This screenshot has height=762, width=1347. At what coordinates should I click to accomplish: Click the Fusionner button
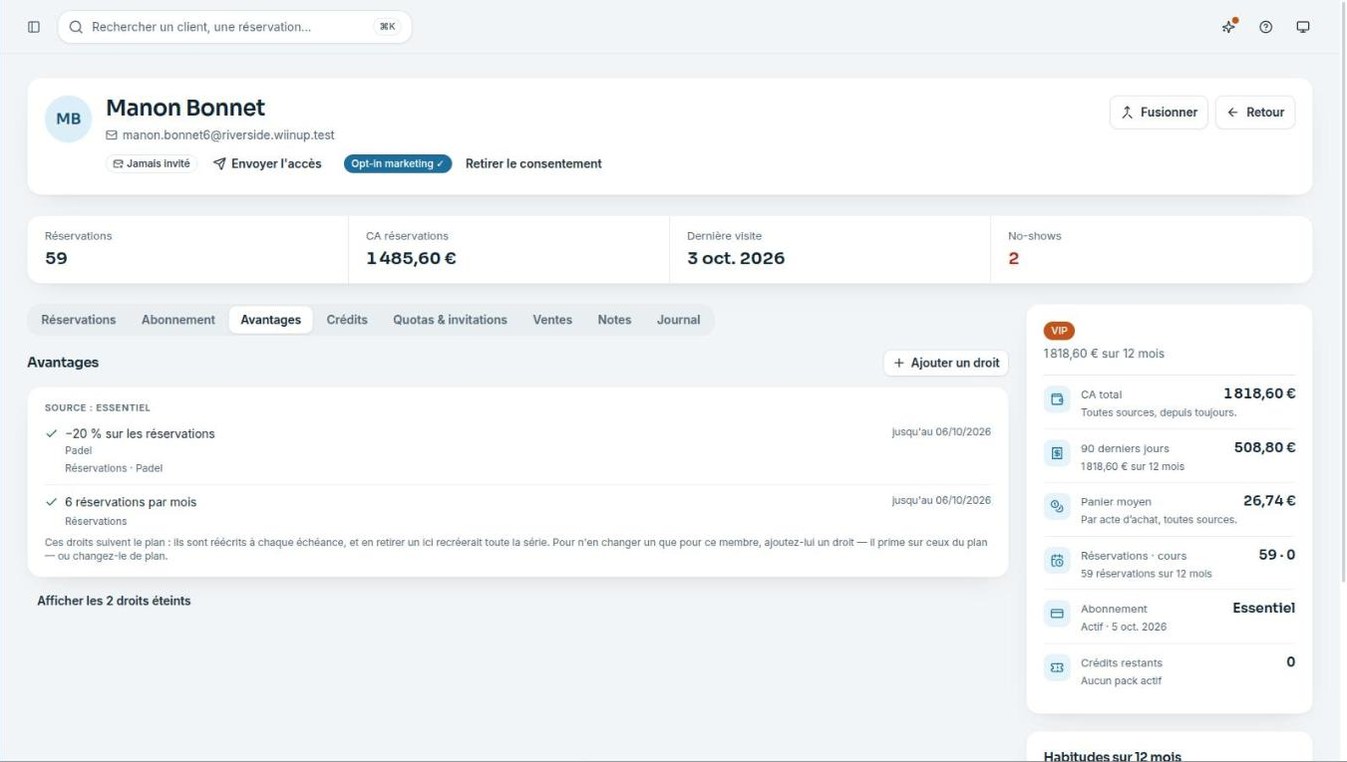[1159, 113]
